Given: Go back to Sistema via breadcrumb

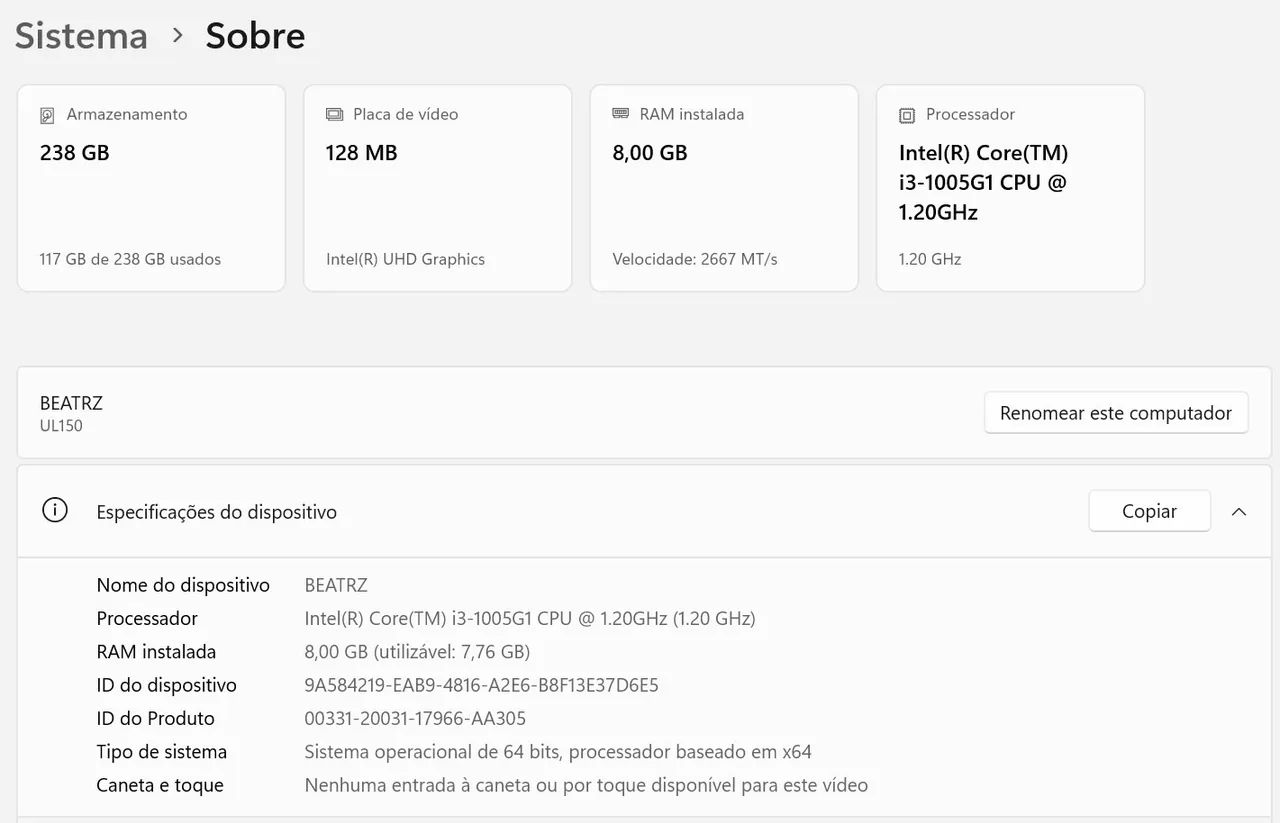Looking at the screenshot, I should [x=81, y=35].
